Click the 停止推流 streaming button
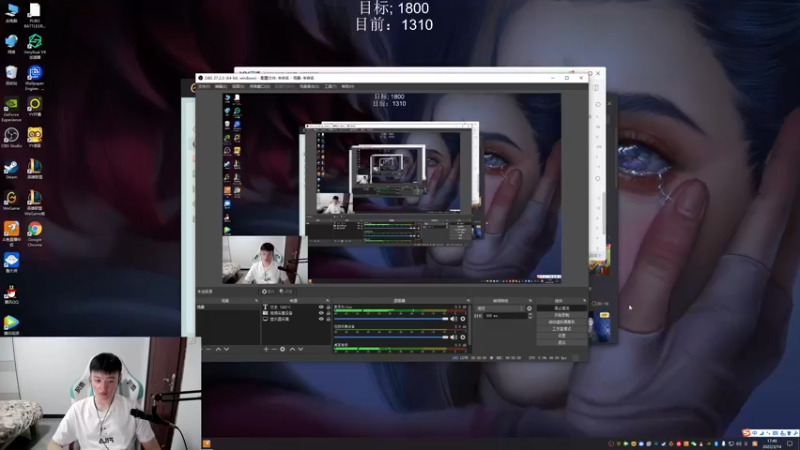Screen dimensions: 800x450 pyautogui.click(x=562, y=308)
